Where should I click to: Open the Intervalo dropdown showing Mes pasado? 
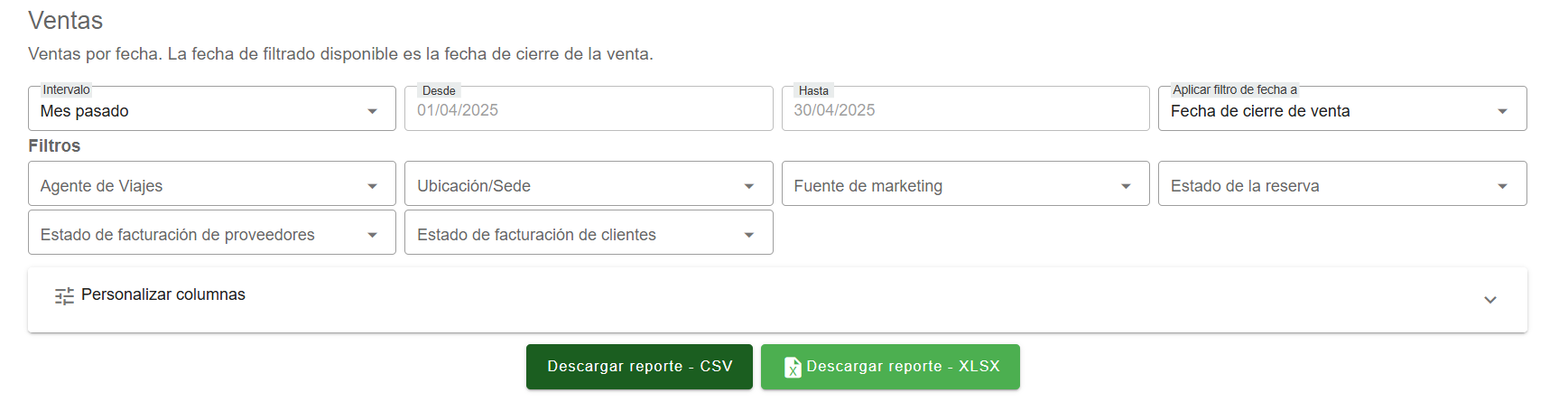click(199, 110)
